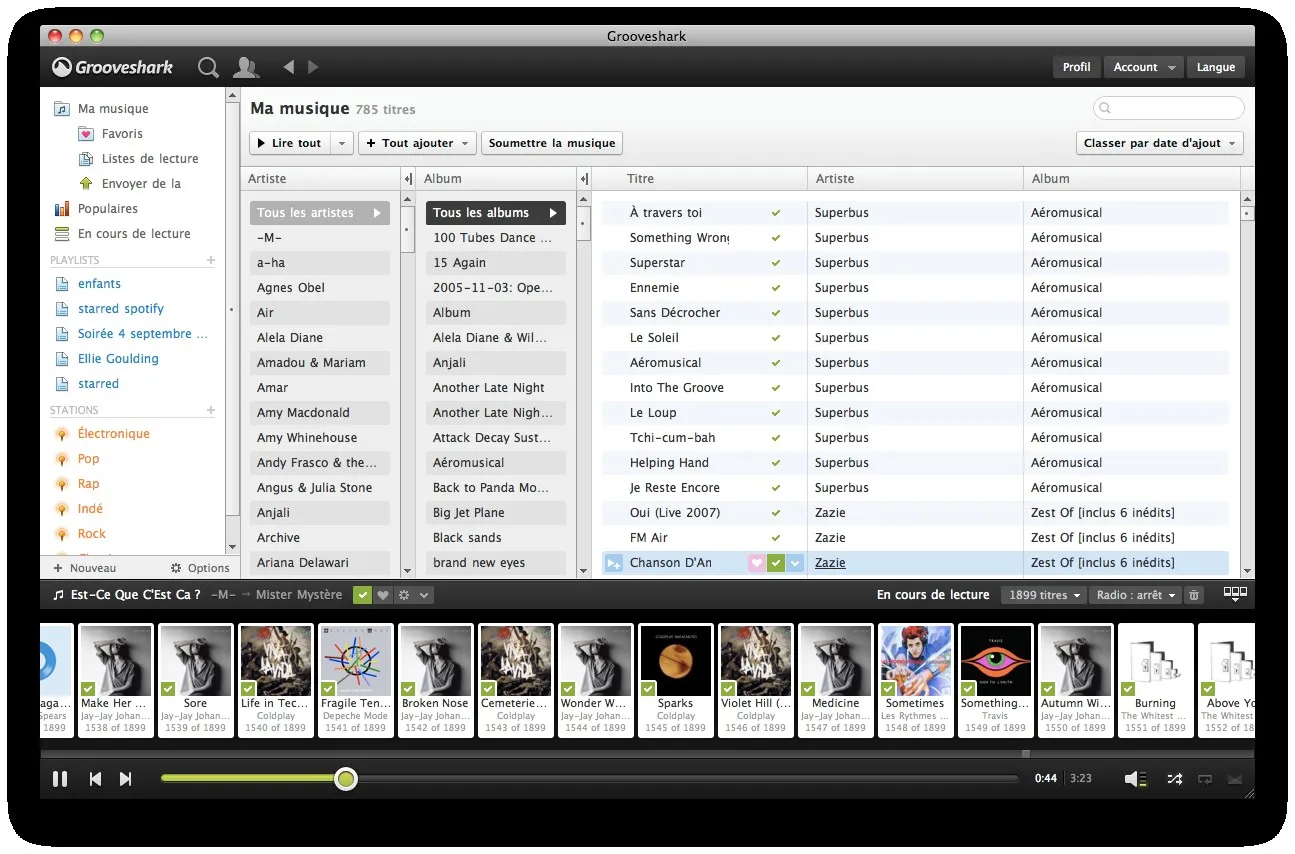Skip to the previous track
The height and width of the screenshot is (854, 1295).
95,779
